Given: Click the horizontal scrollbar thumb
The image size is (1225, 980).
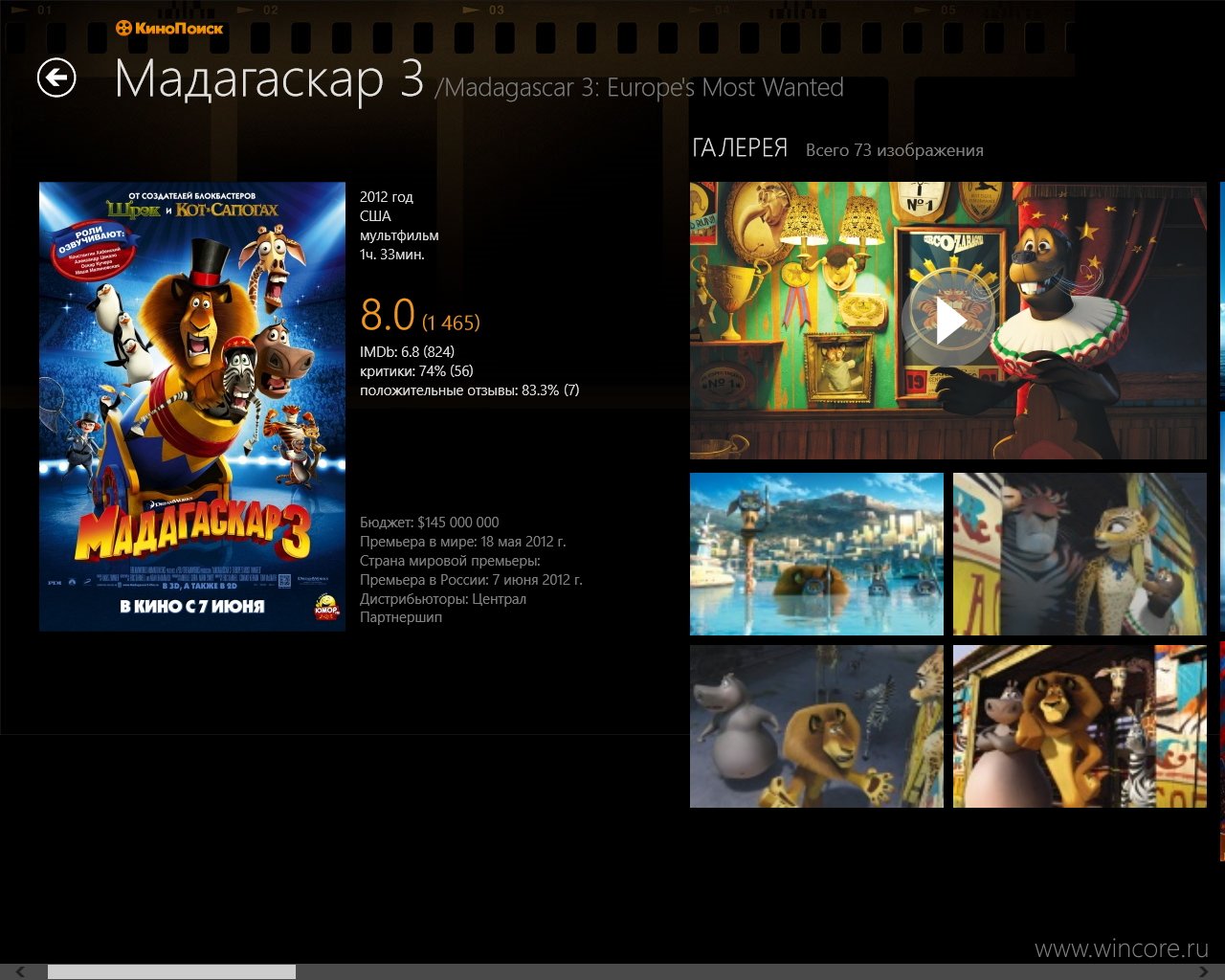Looking at the screenshot, I should tap(171, 972).
